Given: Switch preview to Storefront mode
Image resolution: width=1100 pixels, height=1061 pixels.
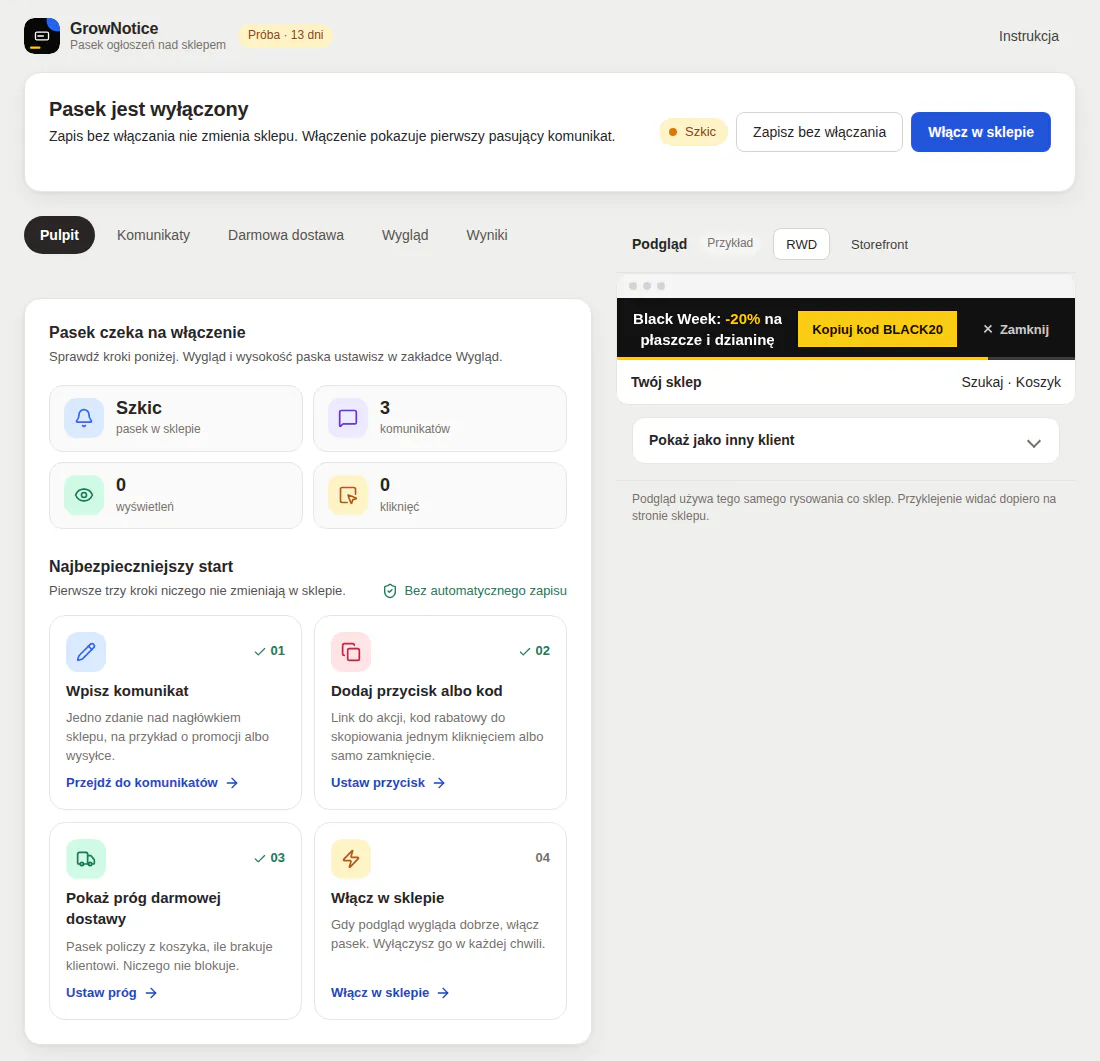Looking at the screenshot, I should [879, 244].
